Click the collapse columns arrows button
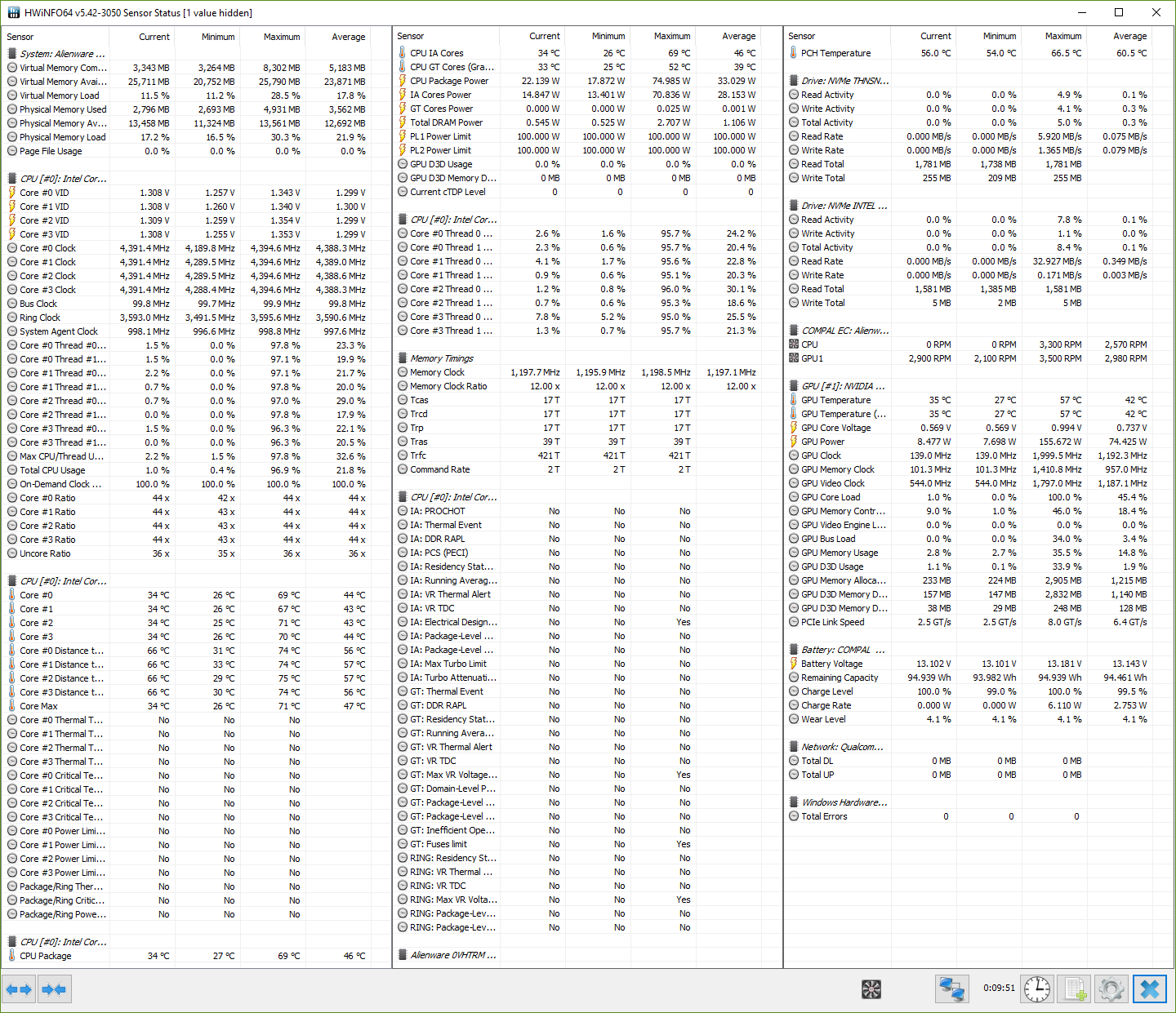1176x1013 pixels. point(54,989)
